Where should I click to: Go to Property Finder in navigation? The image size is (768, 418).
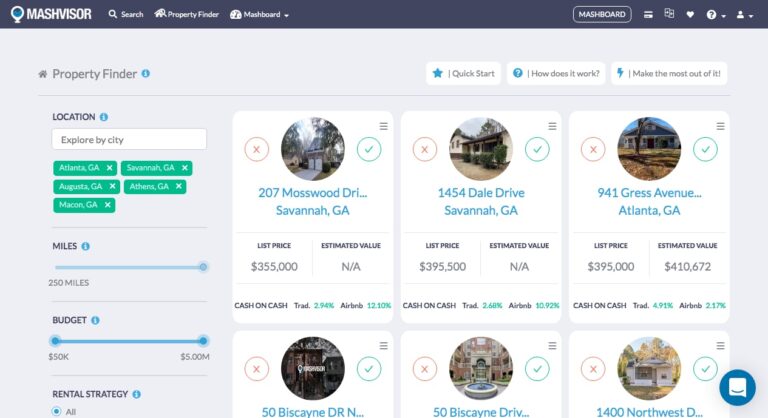(186, 15)
